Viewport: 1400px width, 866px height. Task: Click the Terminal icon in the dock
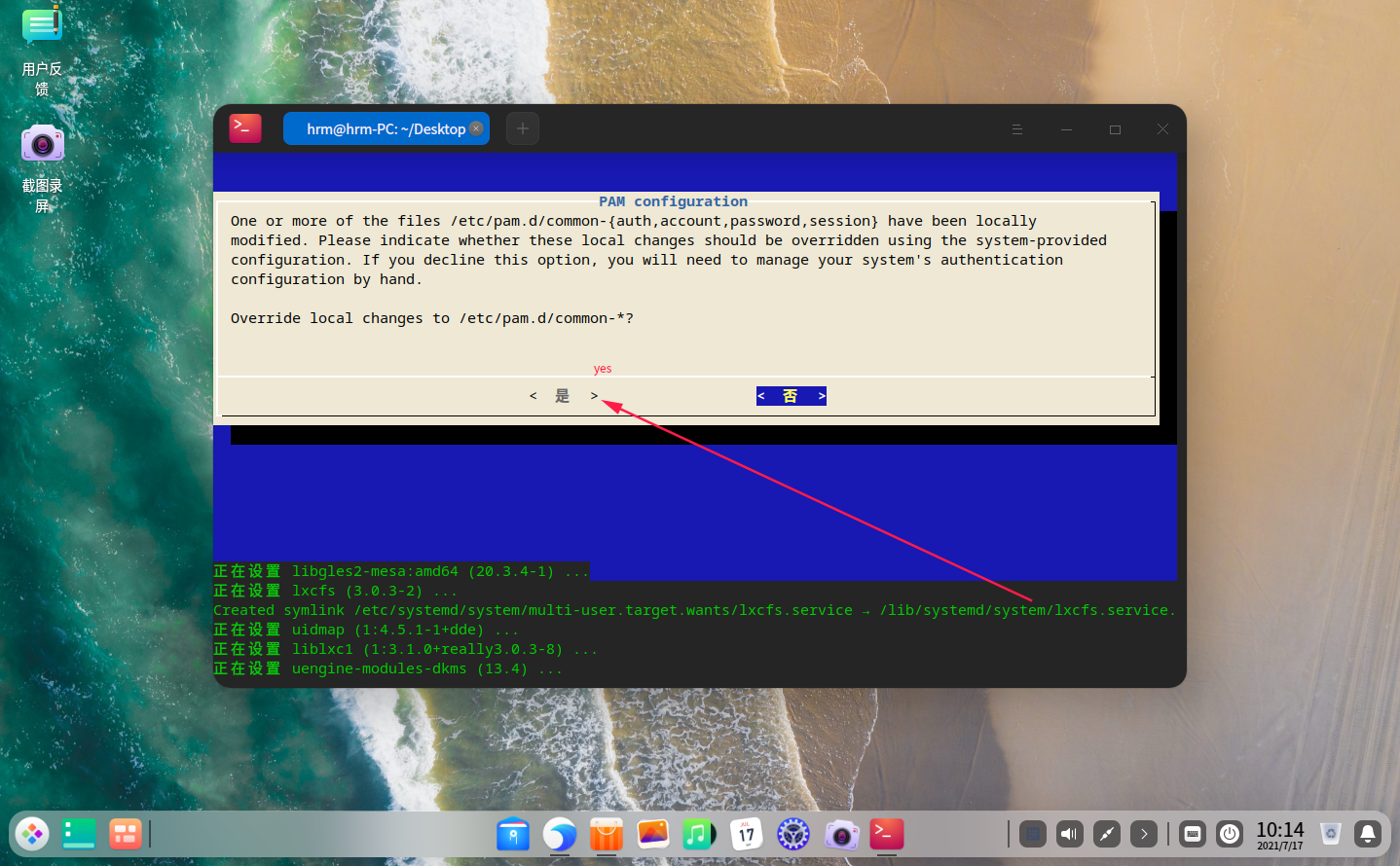[x=887, y=834]
